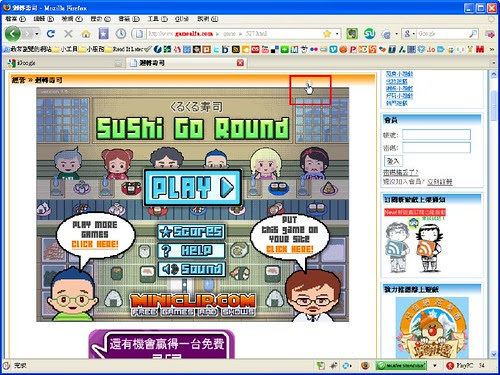Close the 迴轉壽司 tab with red X
This screenshot has height=375, width=500.
click(240, 63)
